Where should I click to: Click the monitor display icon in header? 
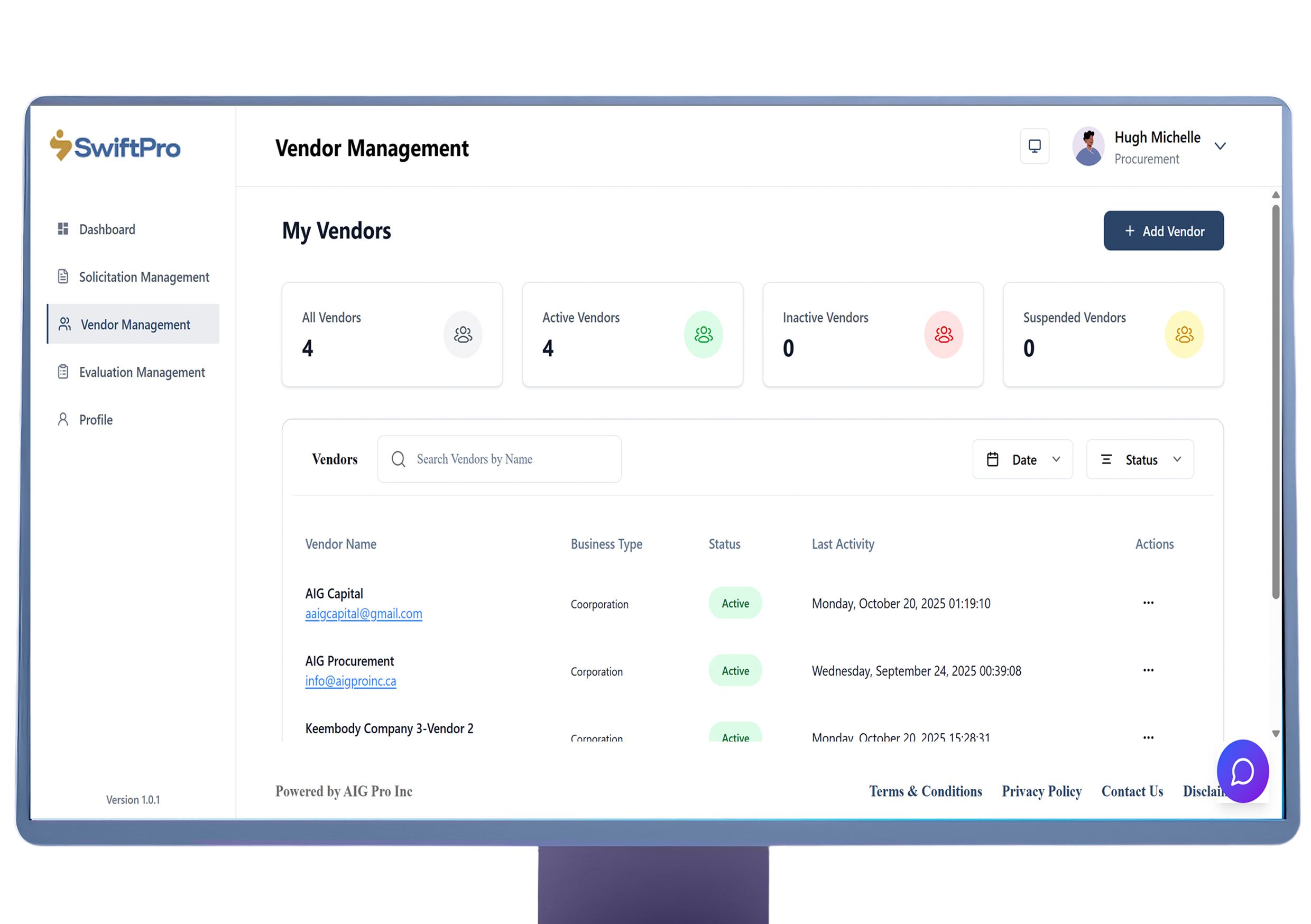[1034, 146]
